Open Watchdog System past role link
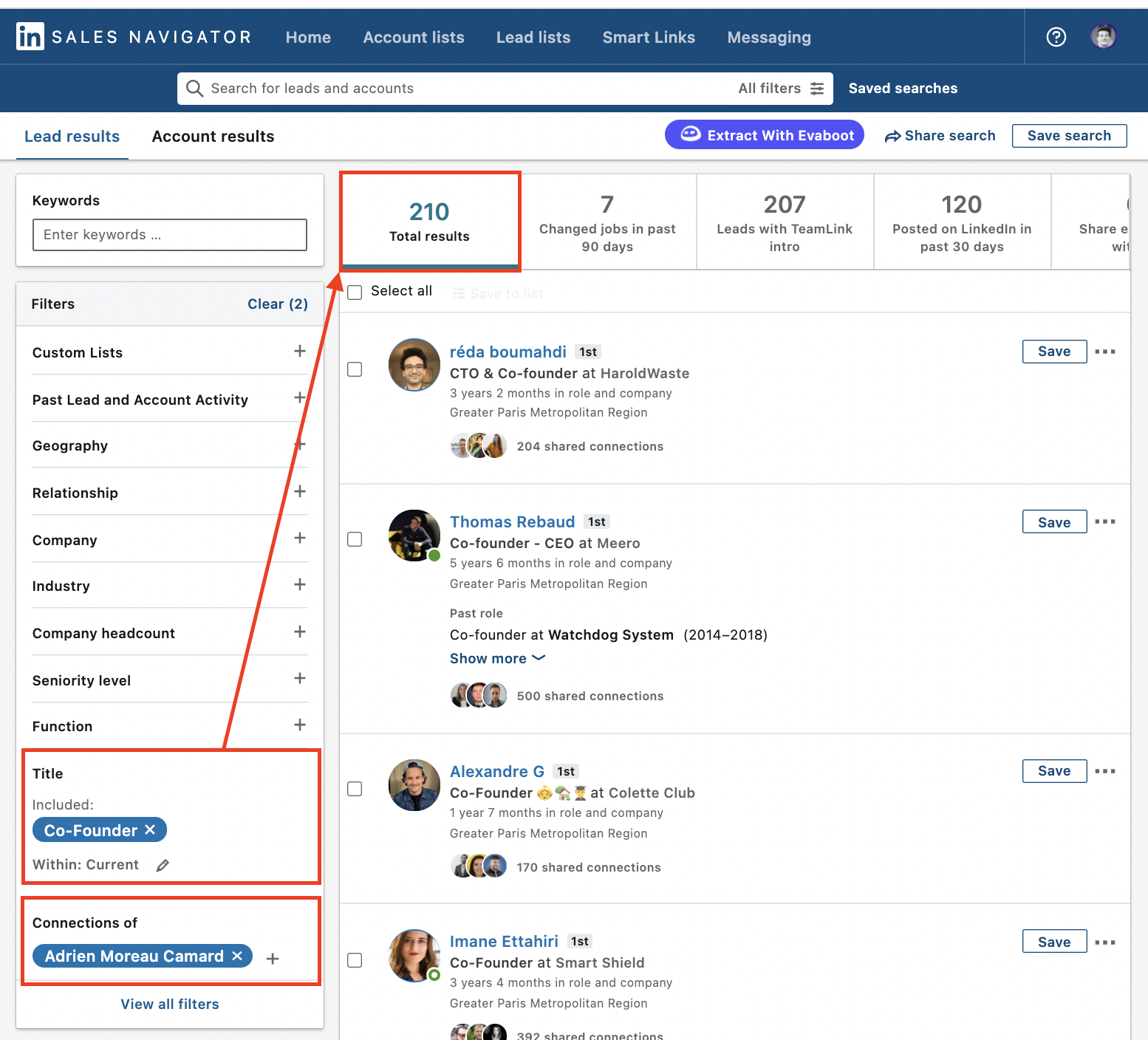1148x1040 pixels. pyautogui.click(x=611, y=634)
